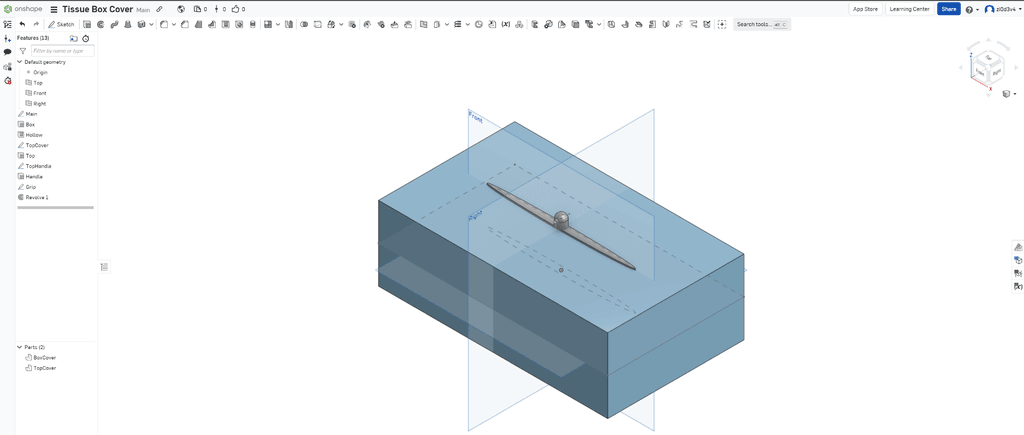1024x435 pixels.
Task: Open the Fillet tool dropdown arrow
Action: point(174,24)
